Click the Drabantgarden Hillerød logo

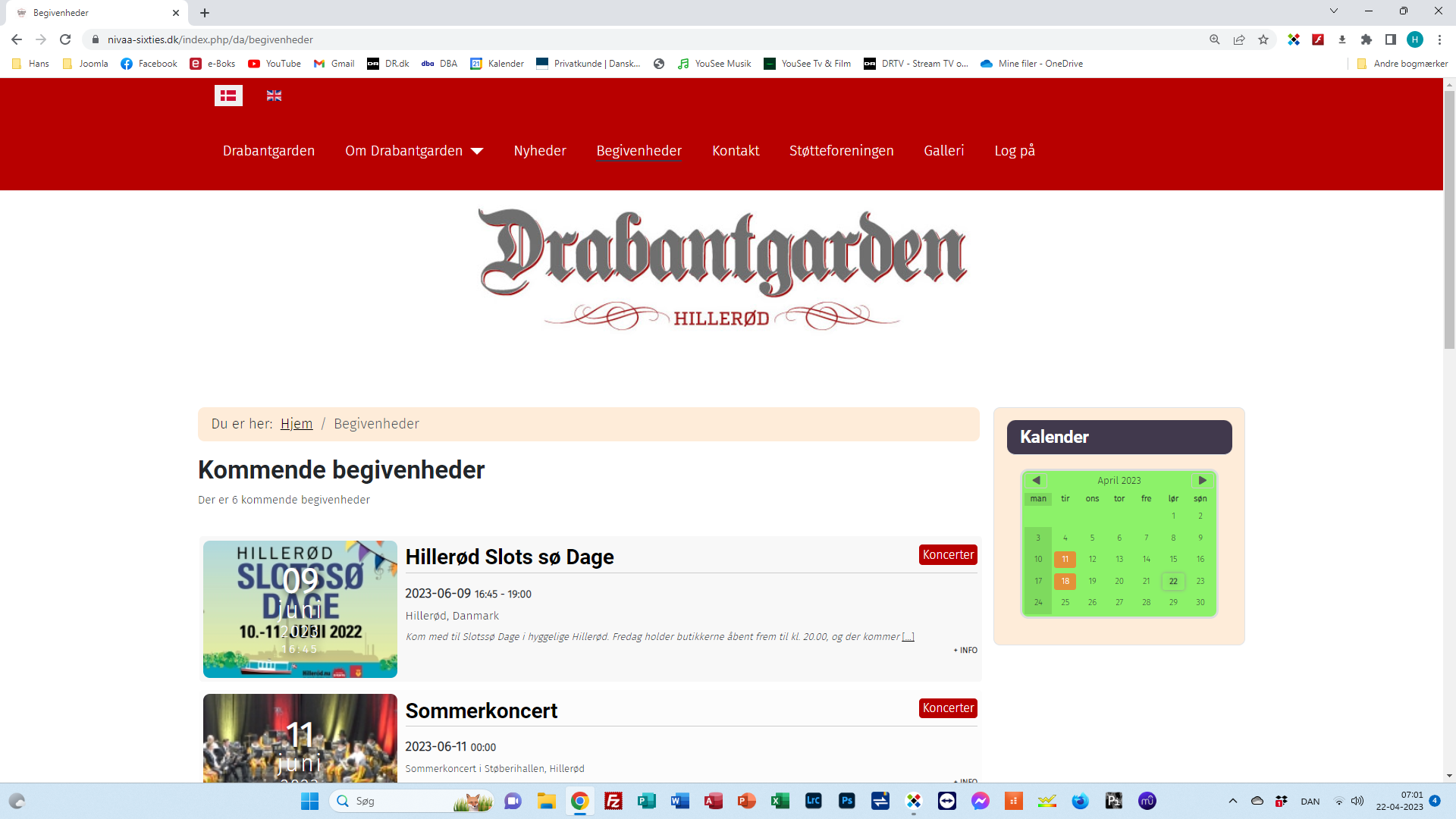point(723,269)
